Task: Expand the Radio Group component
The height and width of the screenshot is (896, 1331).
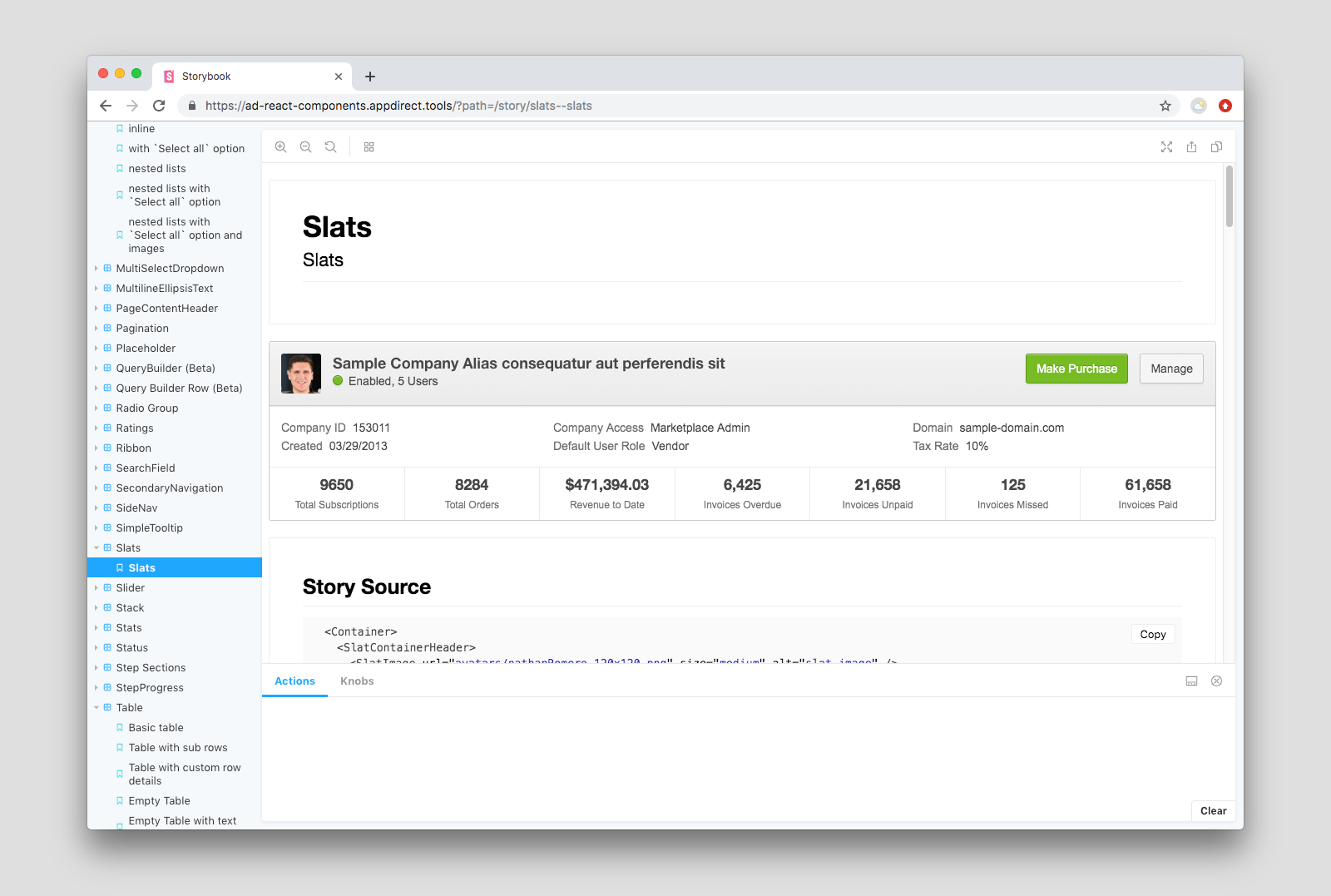Action: pos(147,408)
